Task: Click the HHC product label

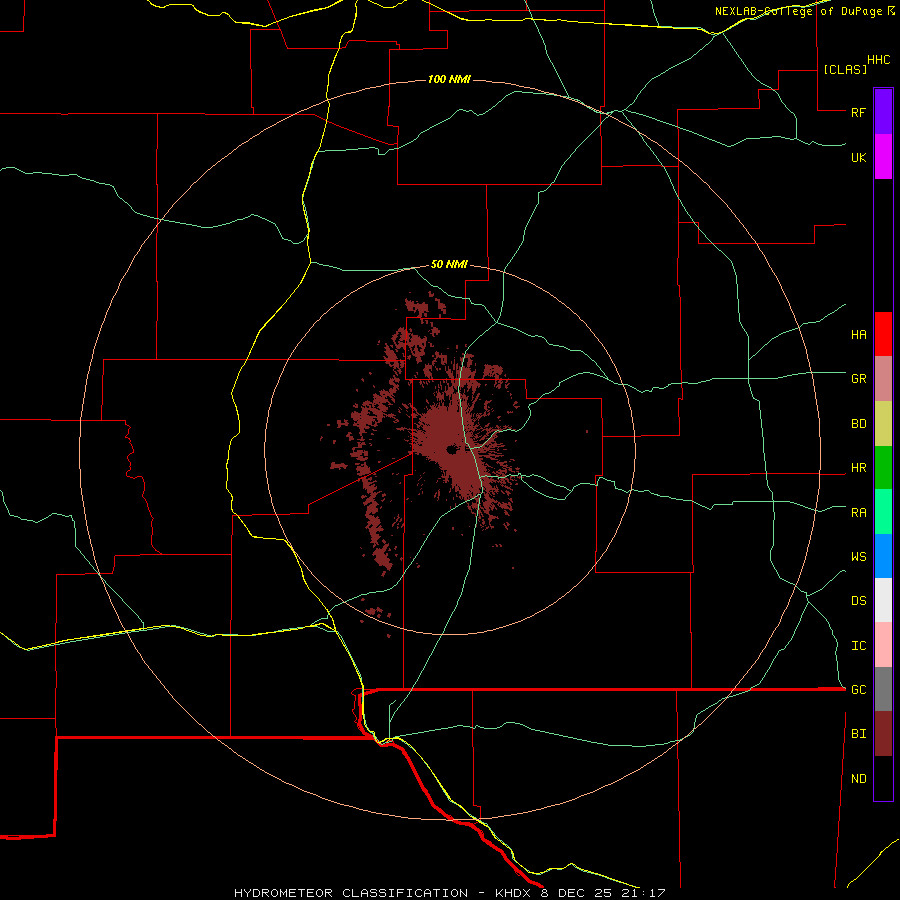Action: click(878, 60)
